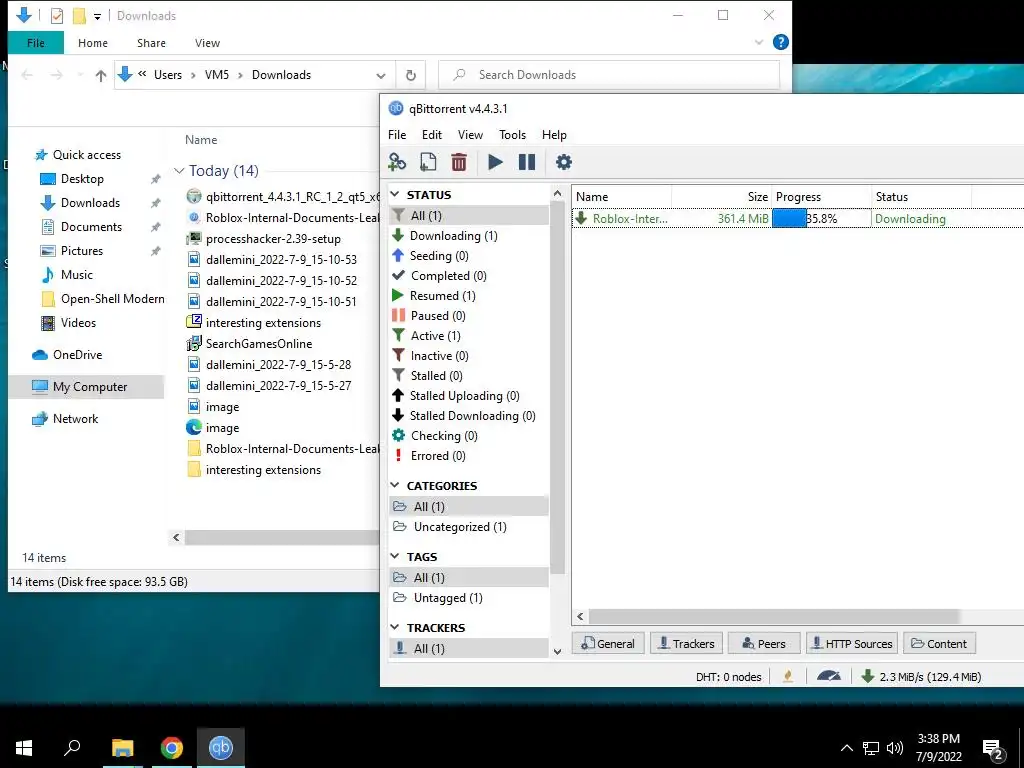The image size is (1024, 768).
Task: Click the red Delete torrent trash icon
Action: [x=459, y=162]
